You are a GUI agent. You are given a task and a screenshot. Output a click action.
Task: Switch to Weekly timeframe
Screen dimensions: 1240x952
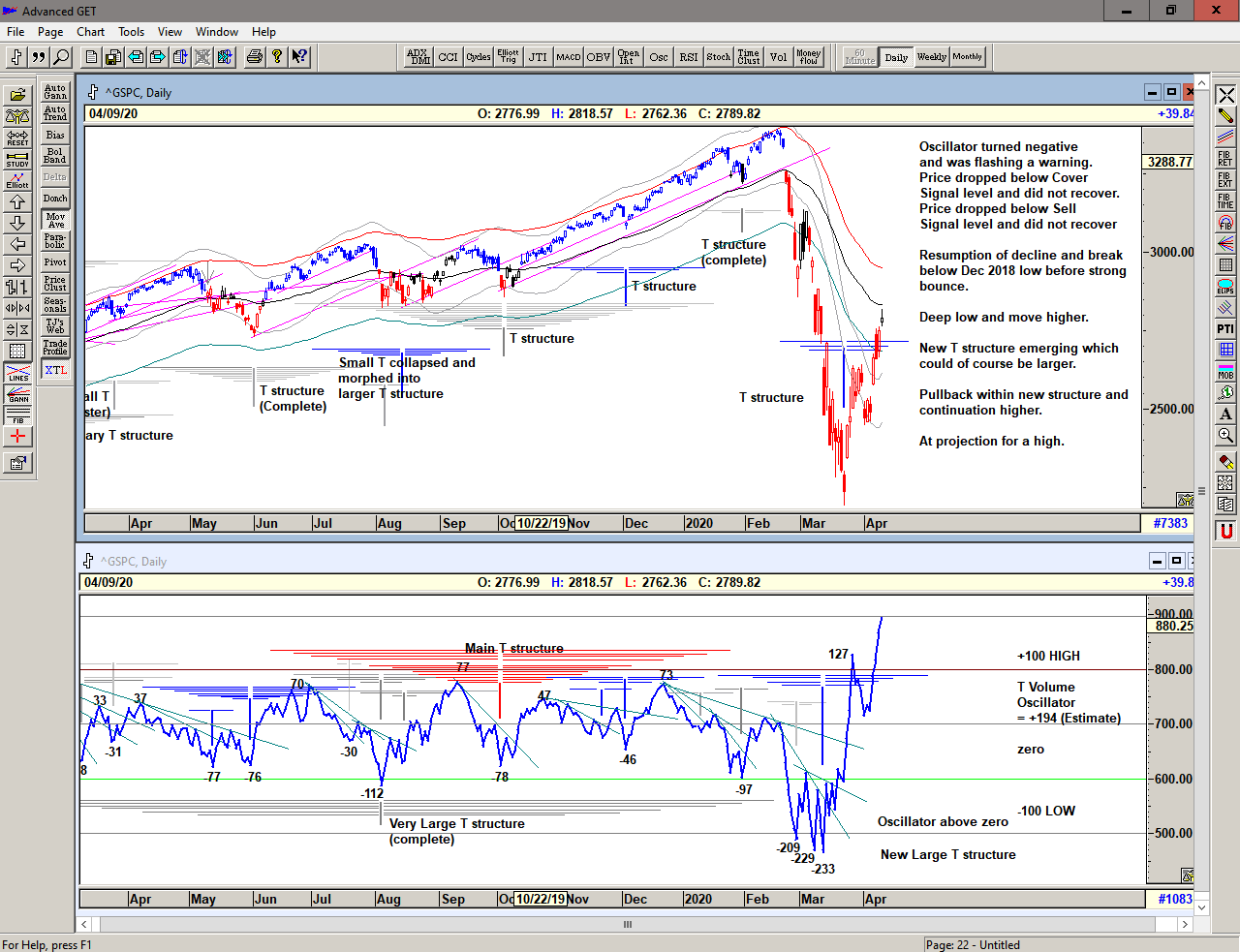pyautogui.click(x=931, y=57)
